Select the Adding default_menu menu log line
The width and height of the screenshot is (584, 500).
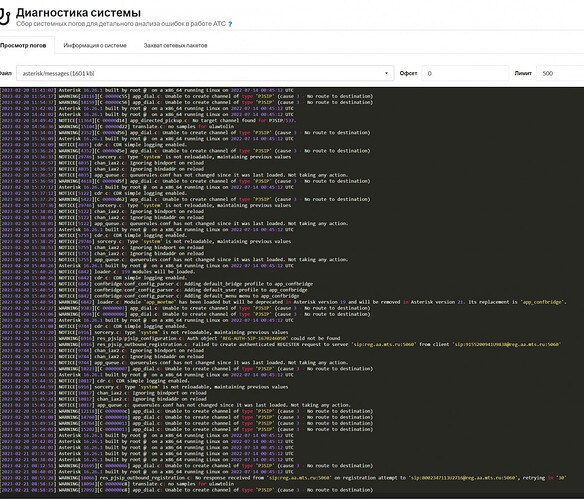tap(150, 296)
